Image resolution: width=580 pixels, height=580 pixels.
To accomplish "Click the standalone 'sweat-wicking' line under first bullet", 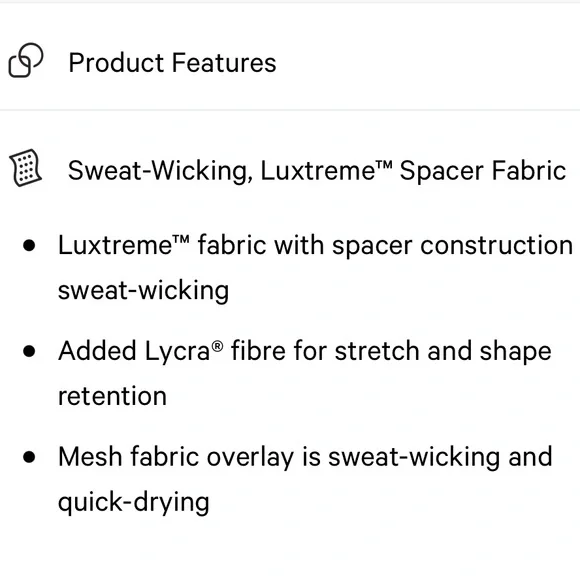I will (144, 291).
